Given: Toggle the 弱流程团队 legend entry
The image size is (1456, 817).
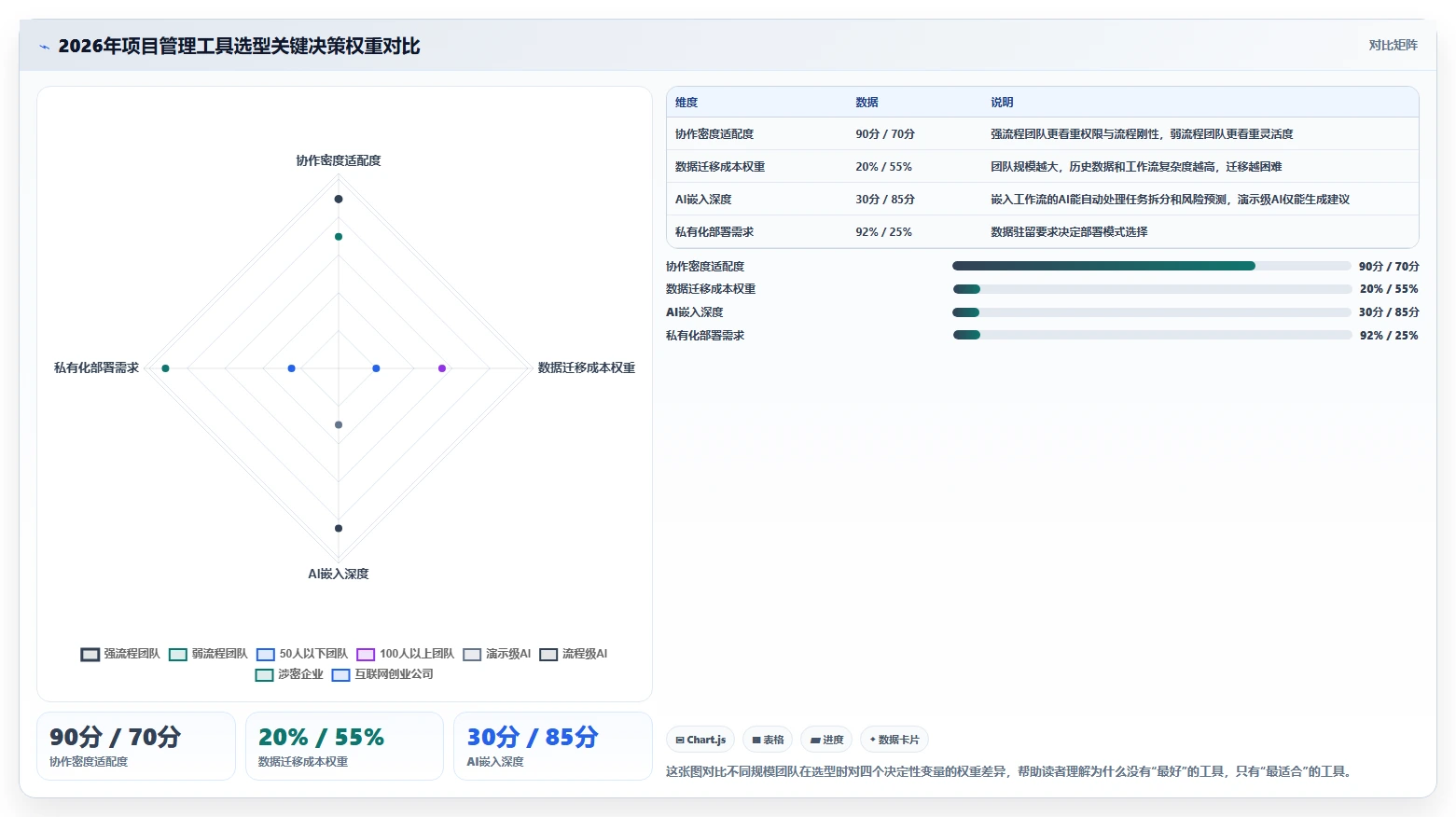Looking at the screenshot, I should 208,654.
